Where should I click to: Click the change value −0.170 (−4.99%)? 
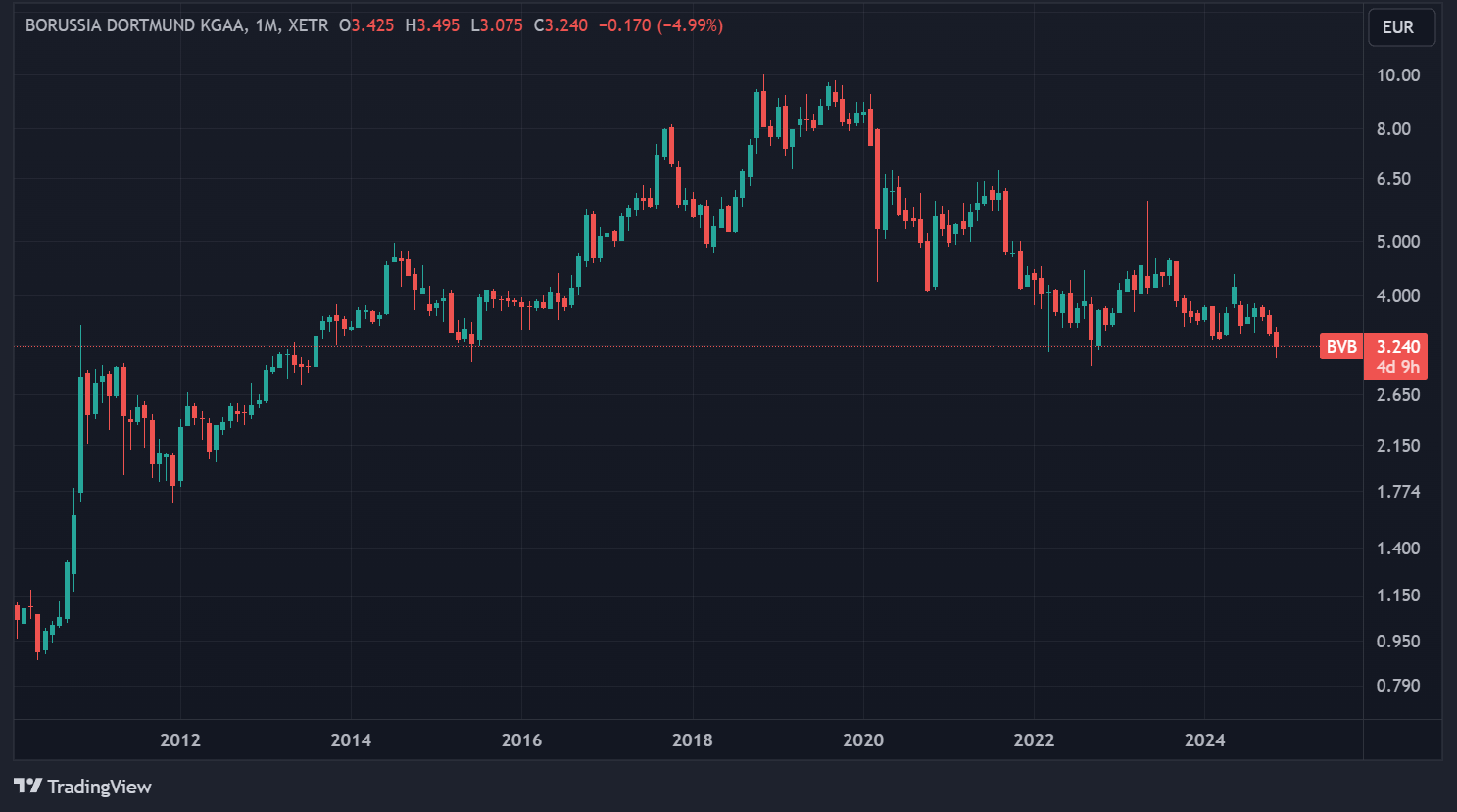tap(661, 25)
